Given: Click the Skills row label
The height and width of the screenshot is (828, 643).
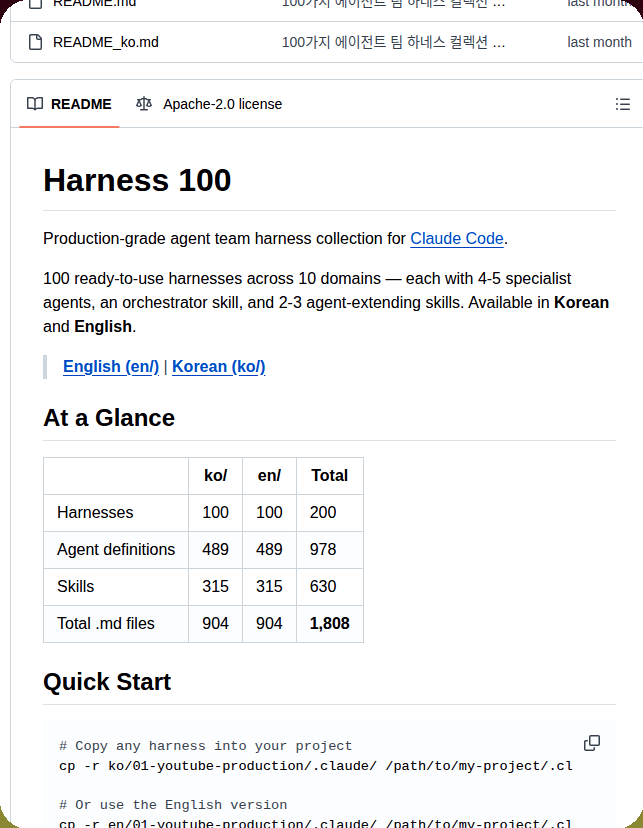Looking at the screenshot, I should 75,587.
